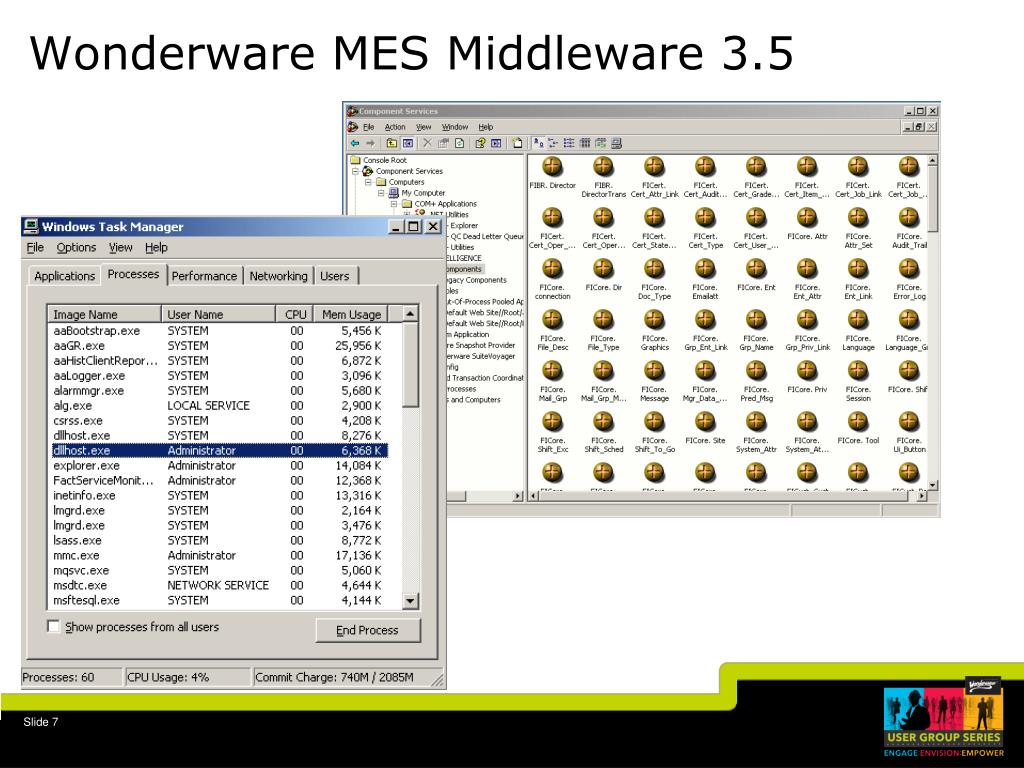Select the My Computer tree item

[423, 193]
